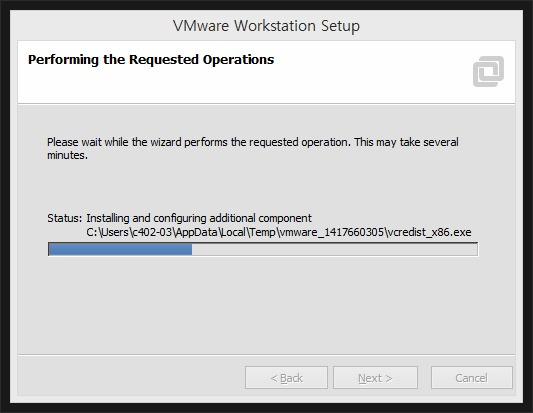Click the AppData segment of the status path
Viewport: 533px width, 413px height.
(197, 232)
